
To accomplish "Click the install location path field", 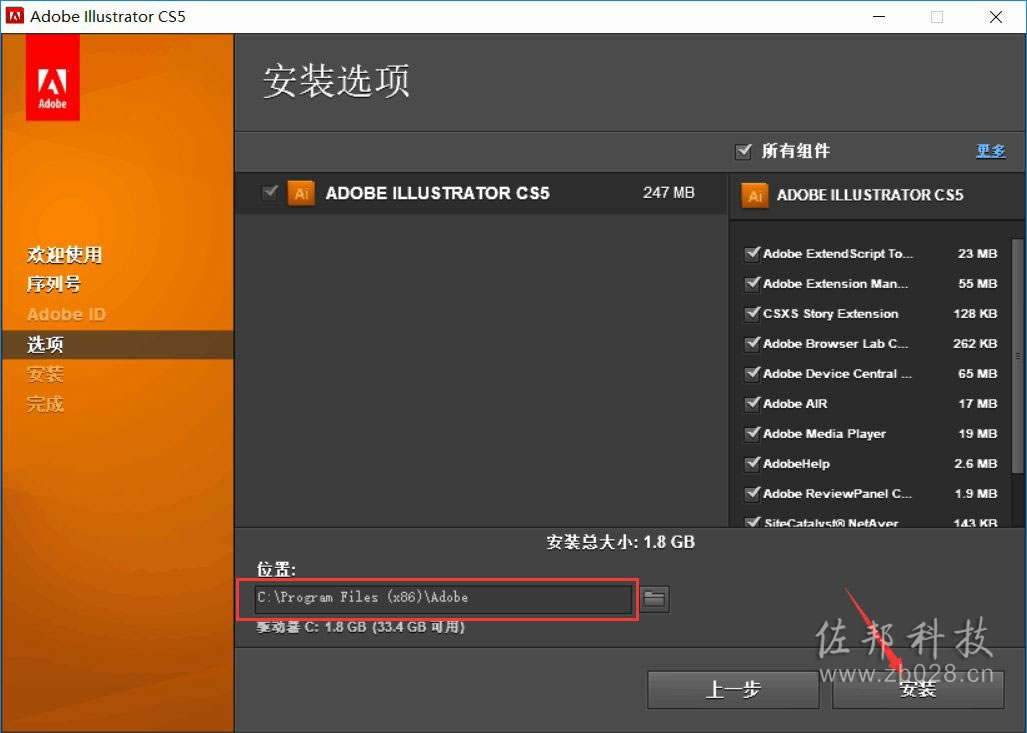I will 443,598.
